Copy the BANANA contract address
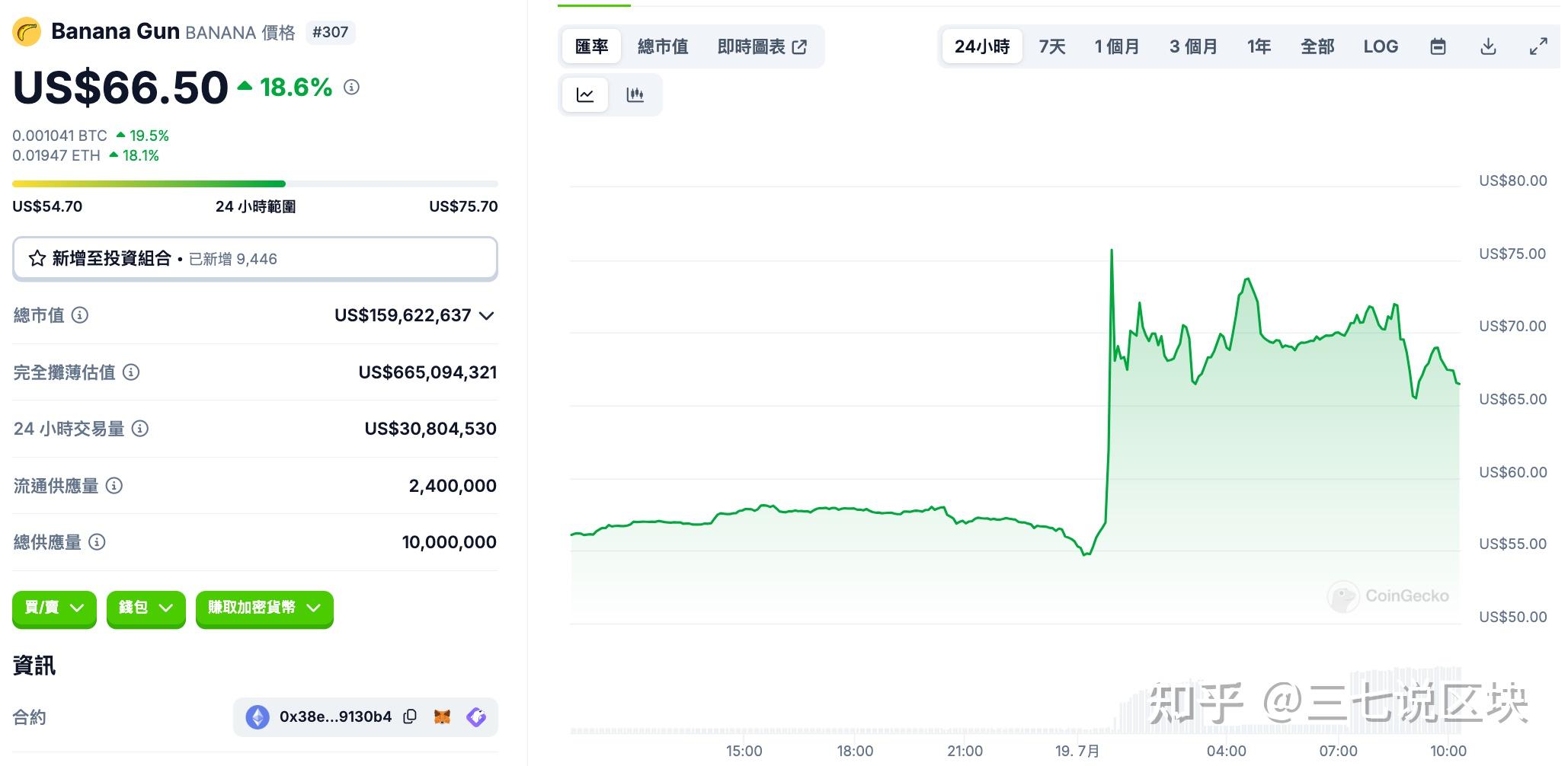This screenshot has width=1568, height=766. [x=410, y=717]
